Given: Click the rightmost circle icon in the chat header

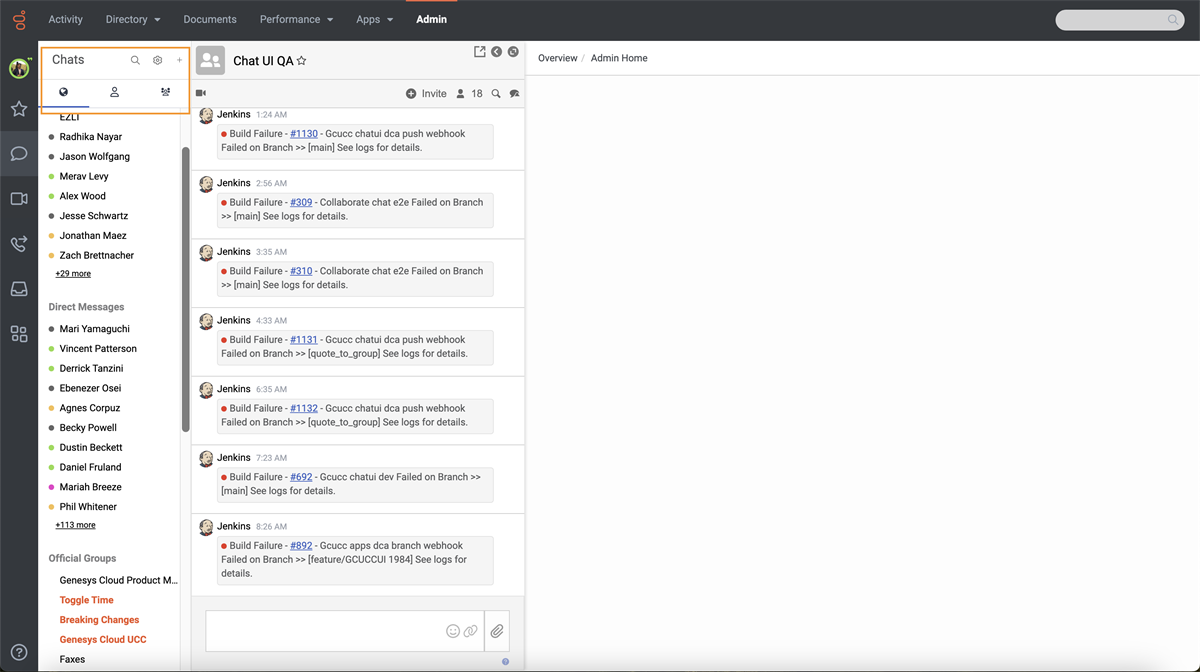Looking at the screenshot, I should [513, 52].
